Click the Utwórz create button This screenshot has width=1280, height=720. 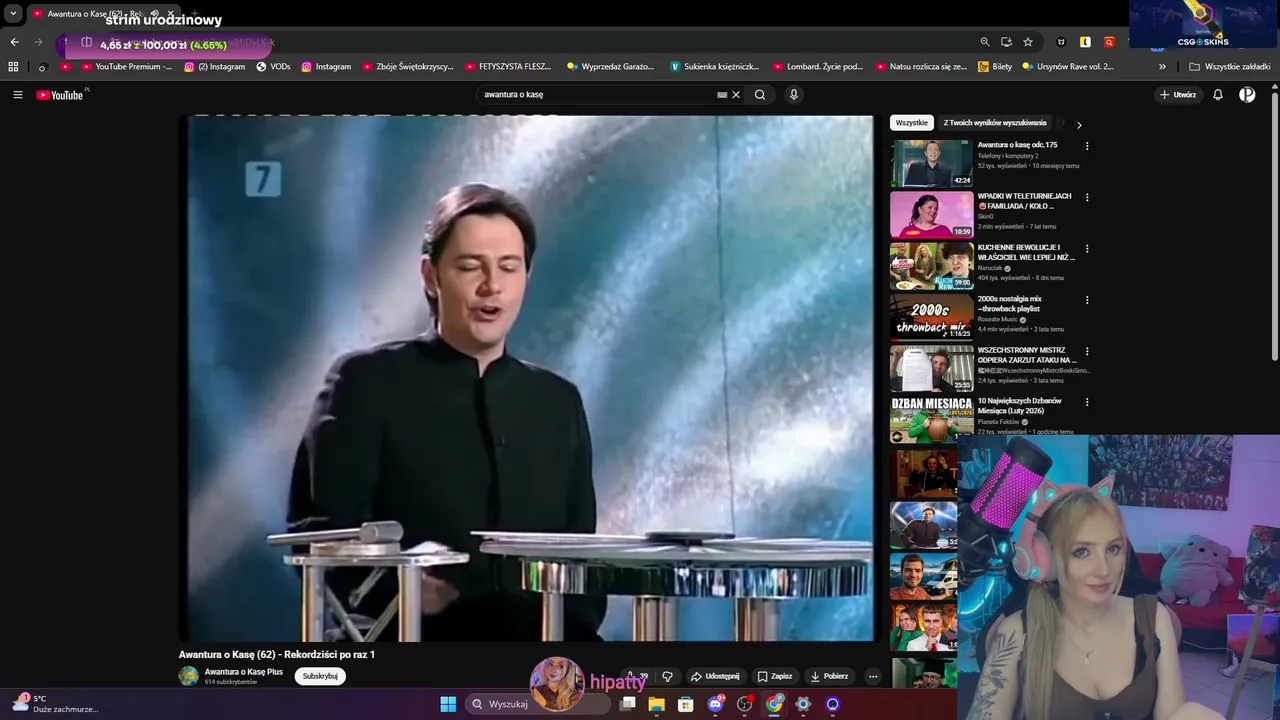click(1178, 95)
